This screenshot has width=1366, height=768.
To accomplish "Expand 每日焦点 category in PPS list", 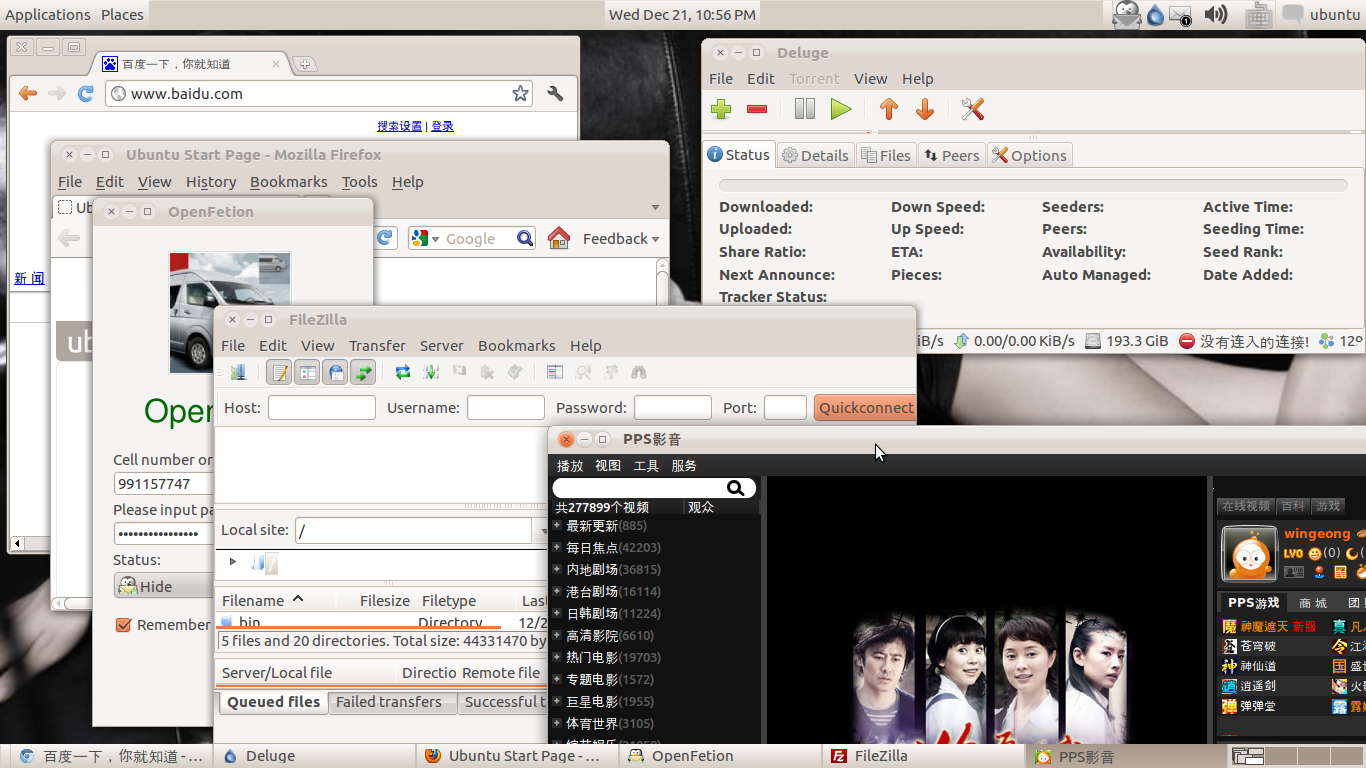I will tap(557, 547).
